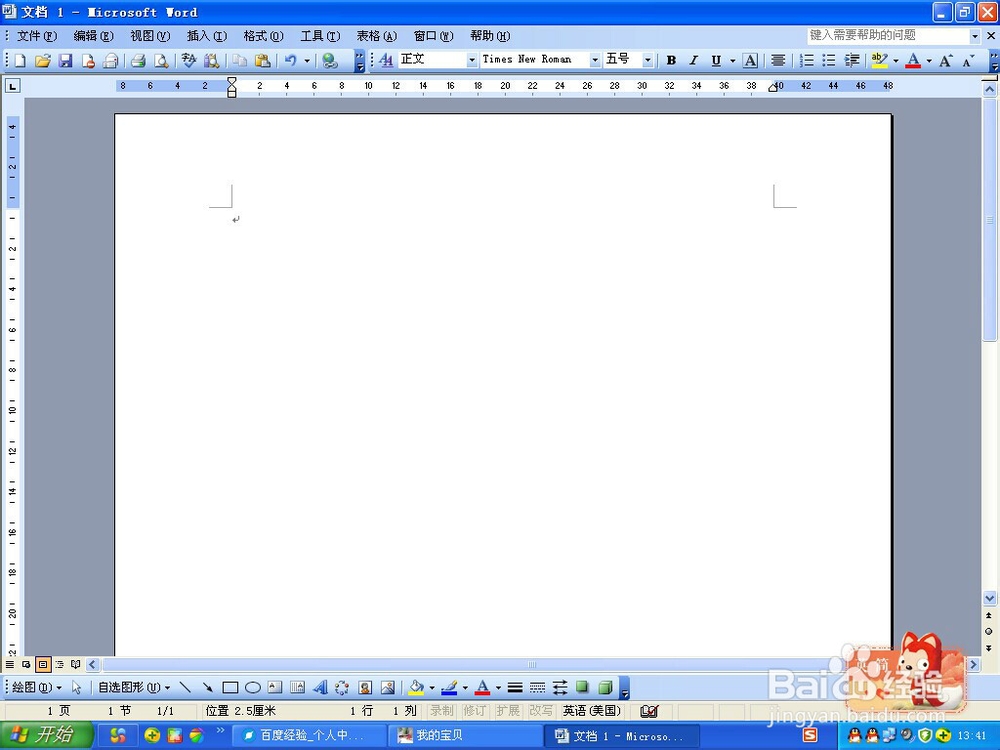Switch to 我的宝贝 taskbar window
The height and width of the screenshot is (750, 1000).
tap(464, 735)
